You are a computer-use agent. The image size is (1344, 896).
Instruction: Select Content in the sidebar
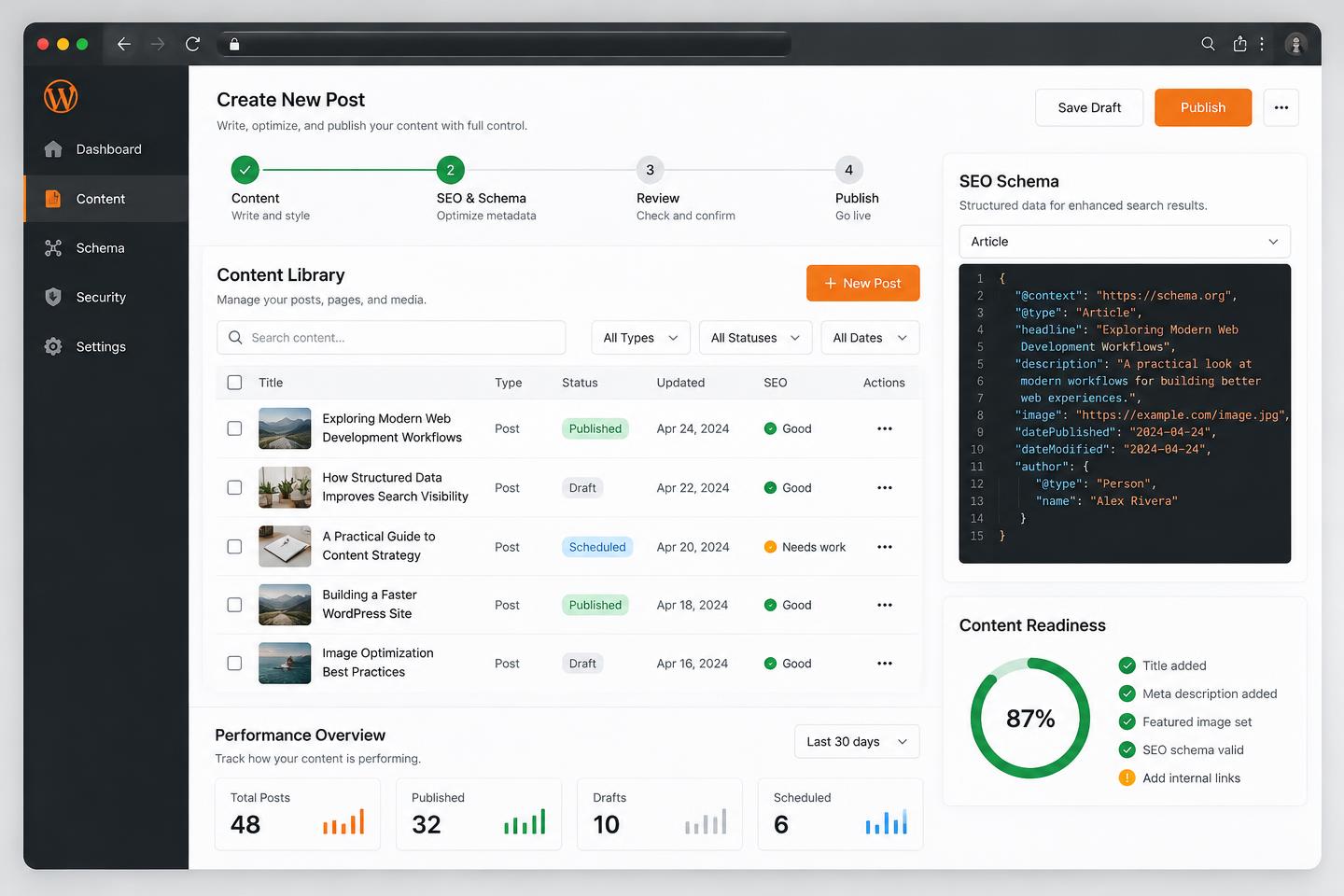pyautogui.click(x=105, y=199)
